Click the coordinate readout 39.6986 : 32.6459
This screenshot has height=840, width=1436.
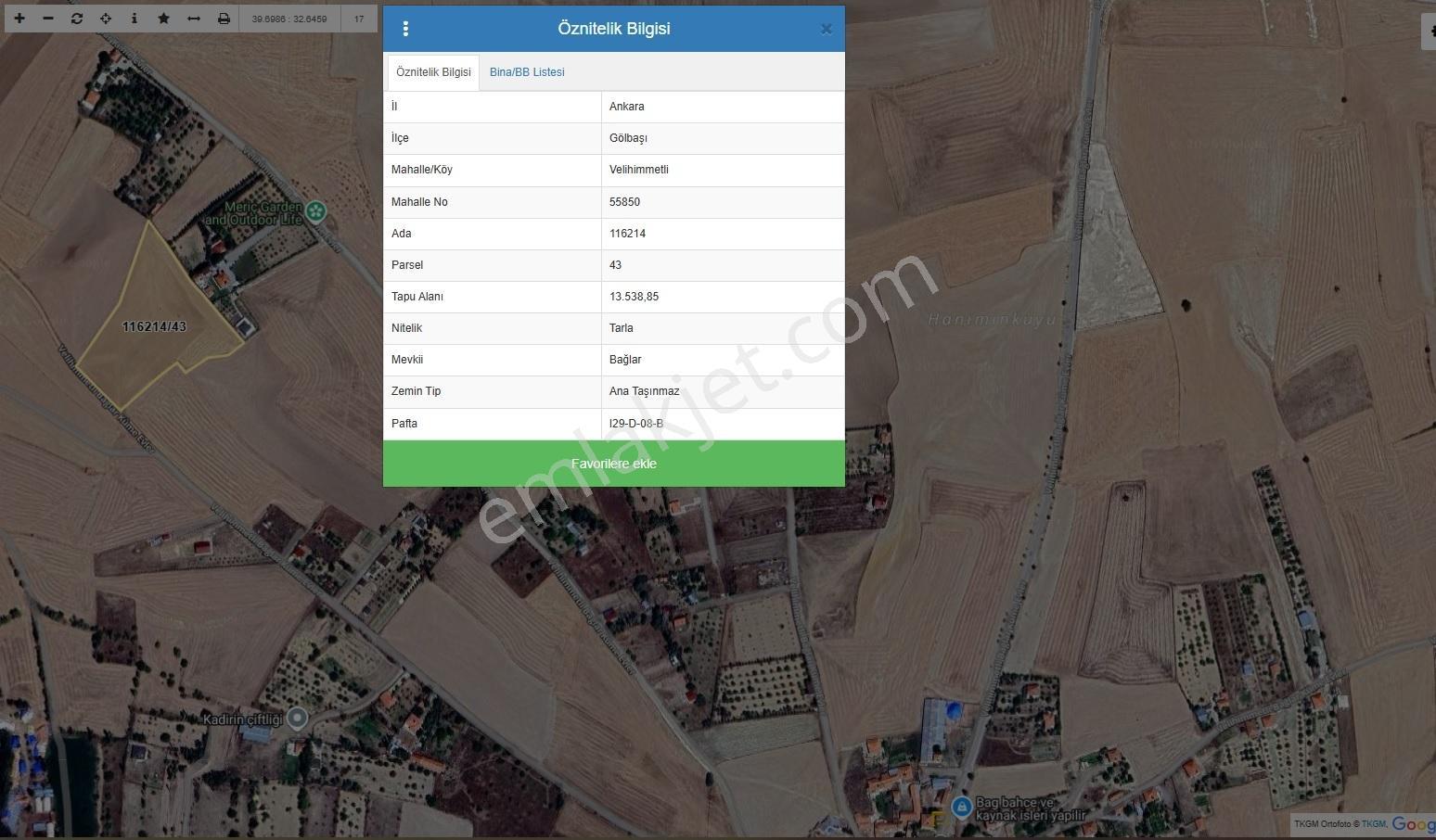[289, 19]
